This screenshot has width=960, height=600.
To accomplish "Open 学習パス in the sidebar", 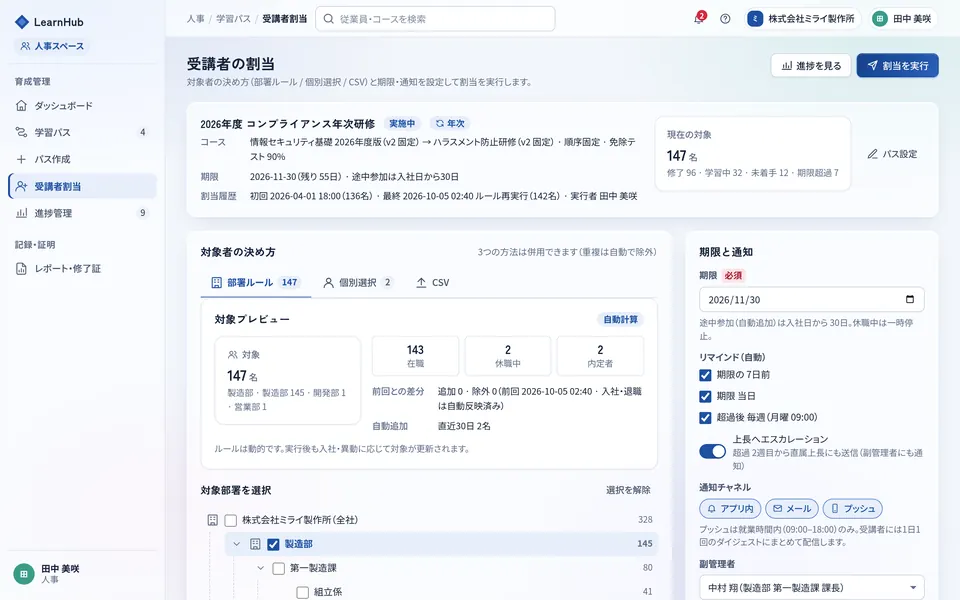I will pyautogui.click(x=83, y=132).
